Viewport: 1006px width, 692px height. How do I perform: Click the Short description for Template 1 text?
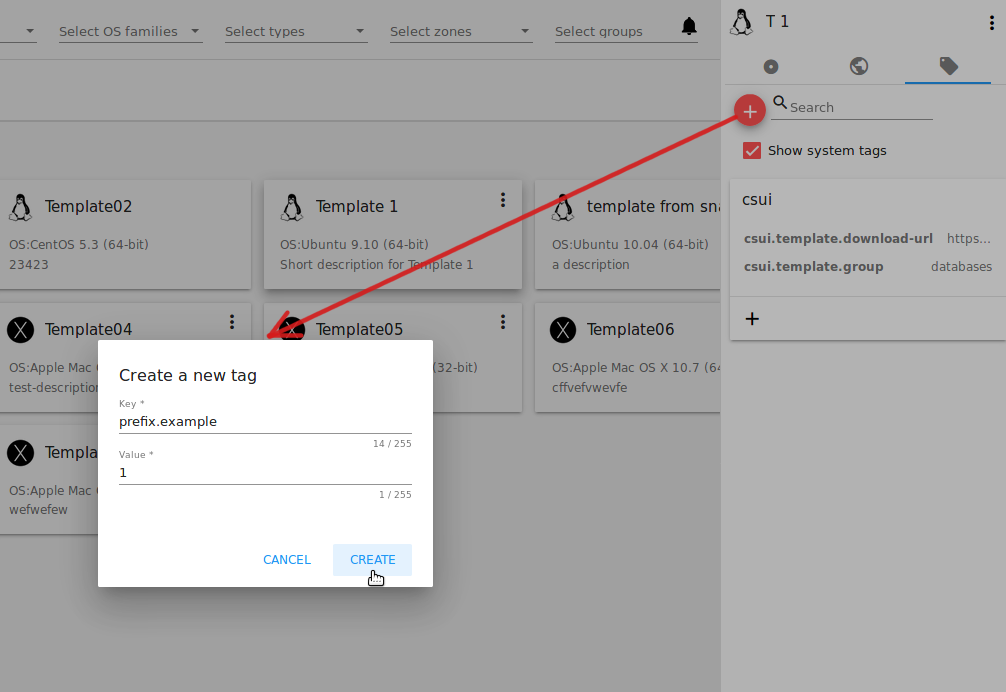point(377,265)
